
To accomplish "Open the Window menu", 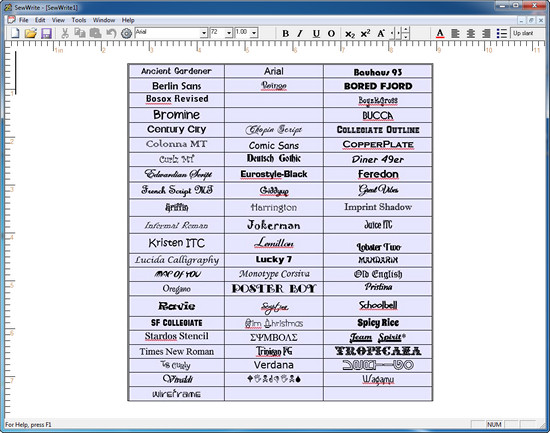I will (x=104, y=20).
